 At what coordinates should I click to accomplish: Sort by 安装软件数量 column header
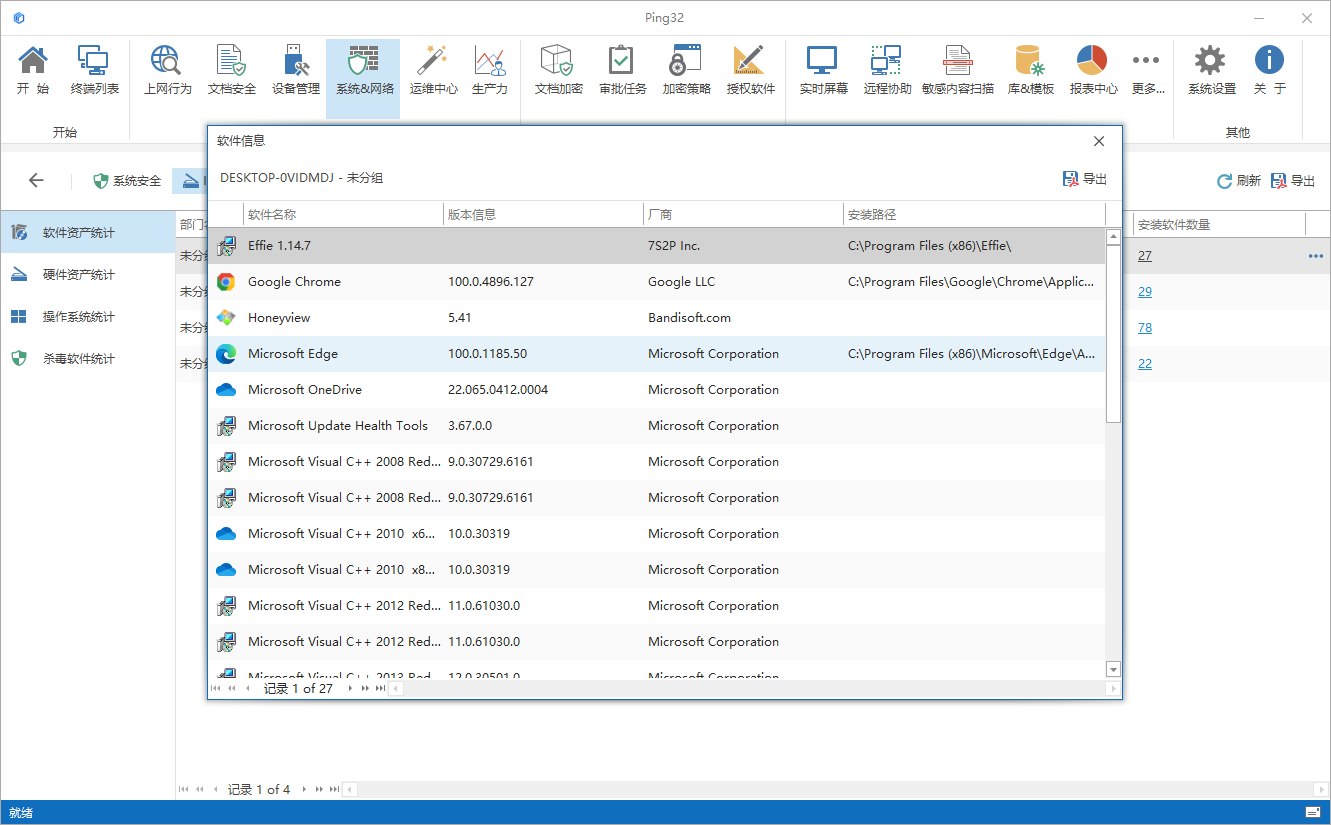pos(1219,225)
